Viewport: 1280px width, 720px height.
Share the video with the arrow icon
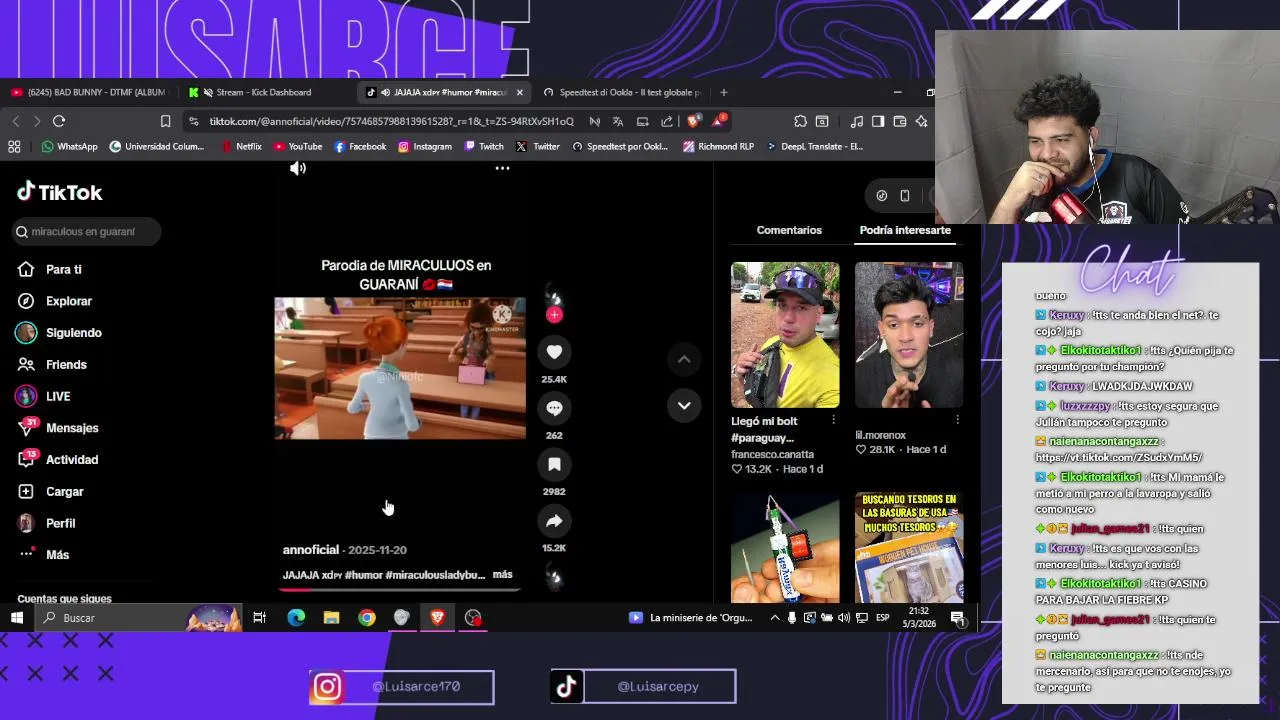(x=554, y=521)
